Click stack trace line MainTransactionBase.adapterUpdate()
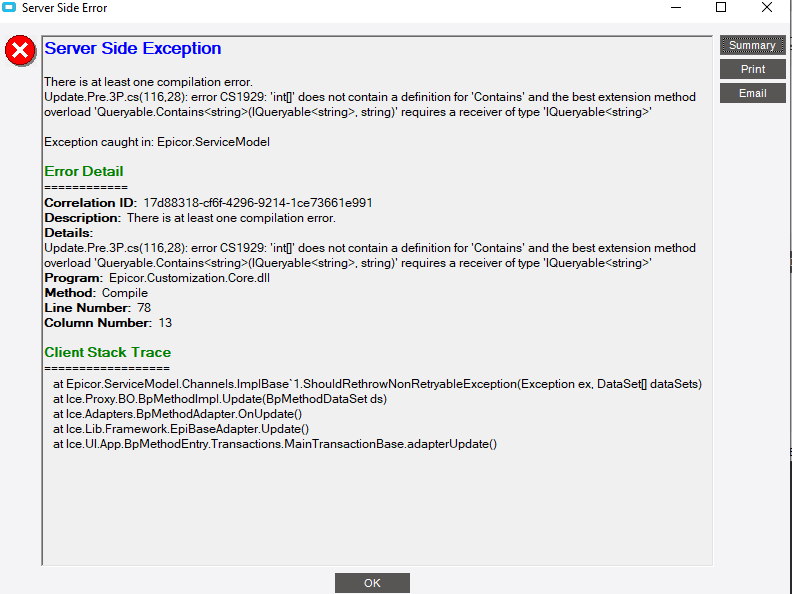 coord(275,444)
